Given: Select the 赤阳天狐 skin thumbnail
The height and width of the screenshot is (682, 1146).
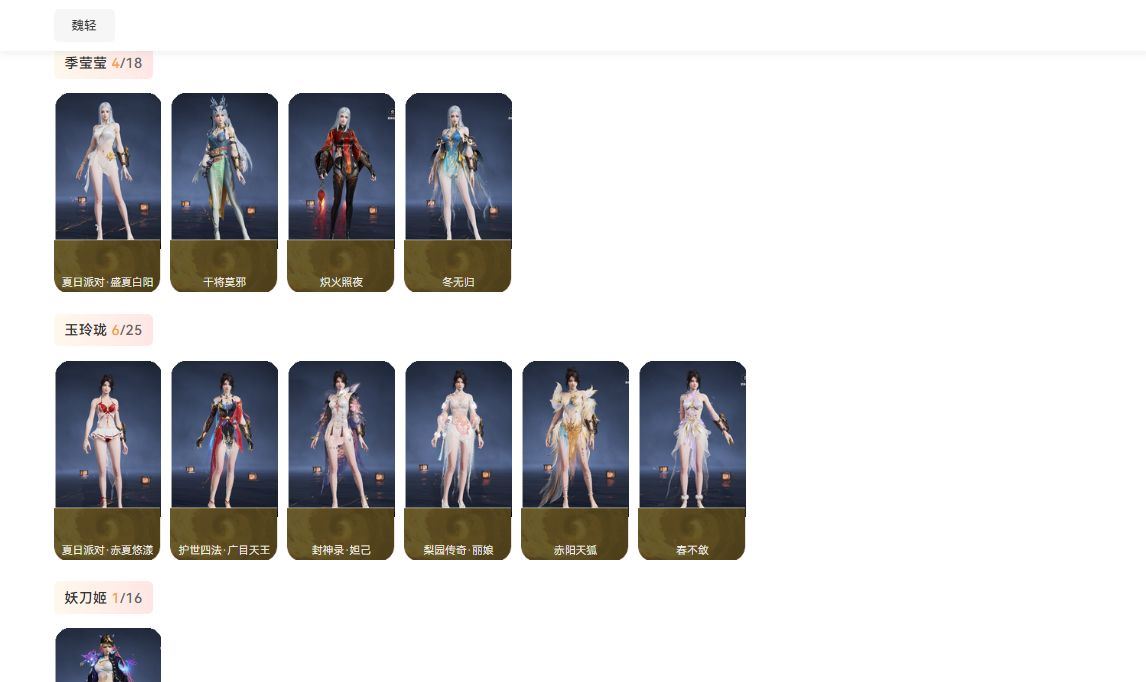Looking at the screenshot, I should [575, 461].
